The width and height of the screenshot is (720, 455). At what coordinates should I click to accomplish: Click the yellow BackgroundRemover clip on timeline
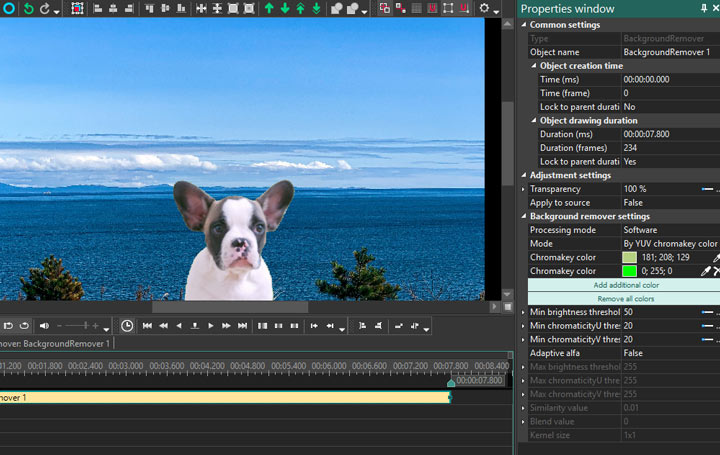[225, 397]
